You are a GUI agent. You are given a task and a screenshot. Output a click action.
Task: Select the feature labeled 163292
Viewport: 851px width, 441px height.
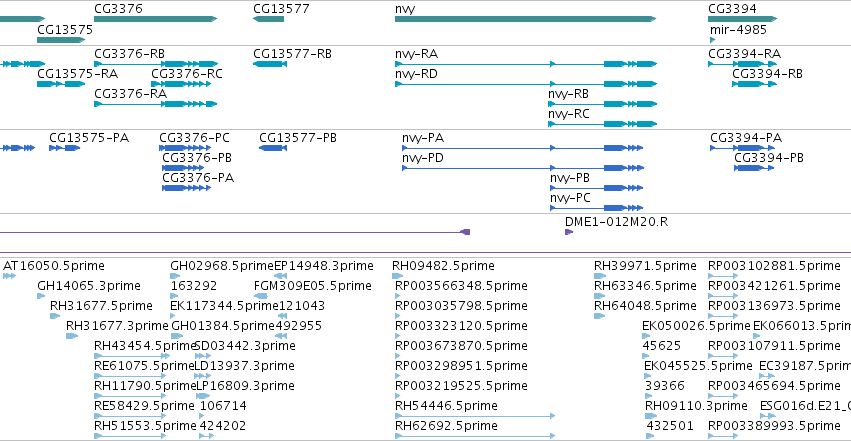click(x=194, y=286)
